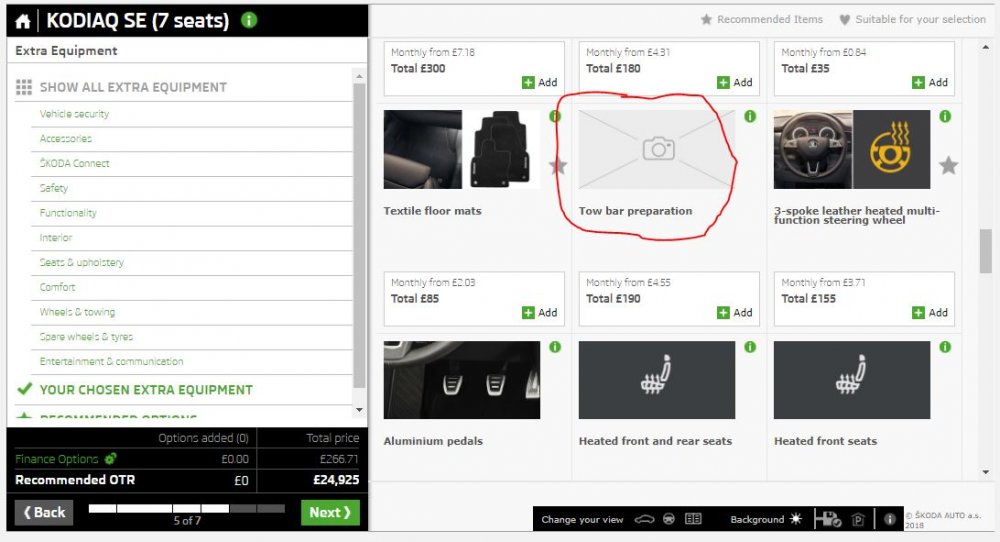Open Finance Options link
This screenshot has height=542, width=1000.
click(x=57, y=459)
